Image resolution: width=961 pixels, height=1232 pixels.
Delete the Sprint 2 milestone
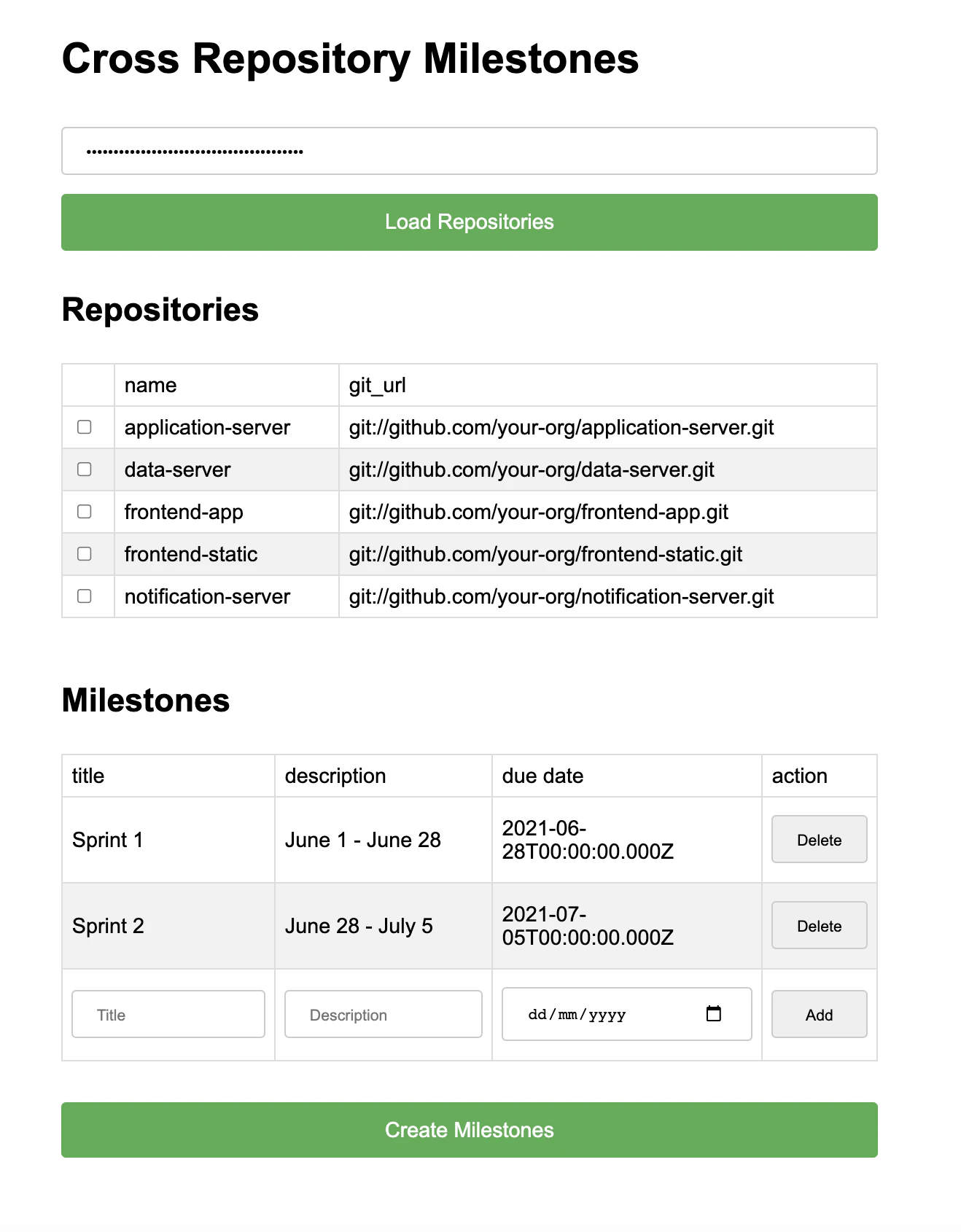pos(820,925)
